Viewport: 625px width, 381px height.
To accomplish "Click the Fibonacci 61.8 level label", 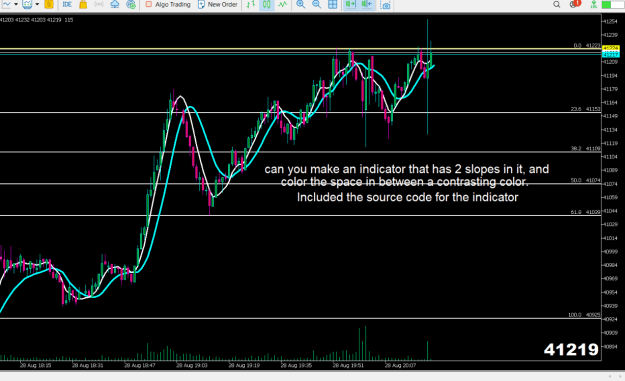I will 585,212.
